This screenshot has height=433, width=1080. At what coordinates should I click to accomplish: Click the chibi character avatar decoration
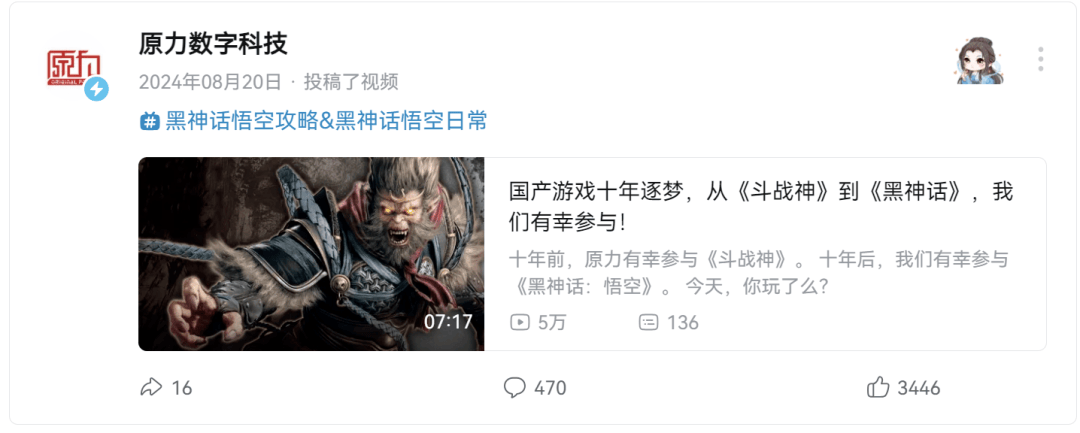(x=979, y=61)
